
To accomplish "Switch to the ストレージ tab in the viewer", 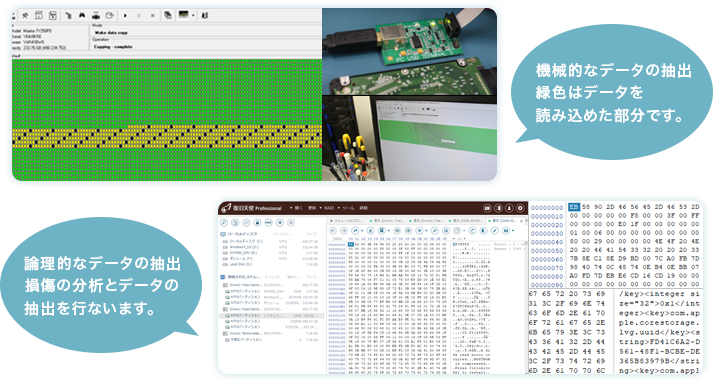I will pyautogui.click(x=346, y=221).
